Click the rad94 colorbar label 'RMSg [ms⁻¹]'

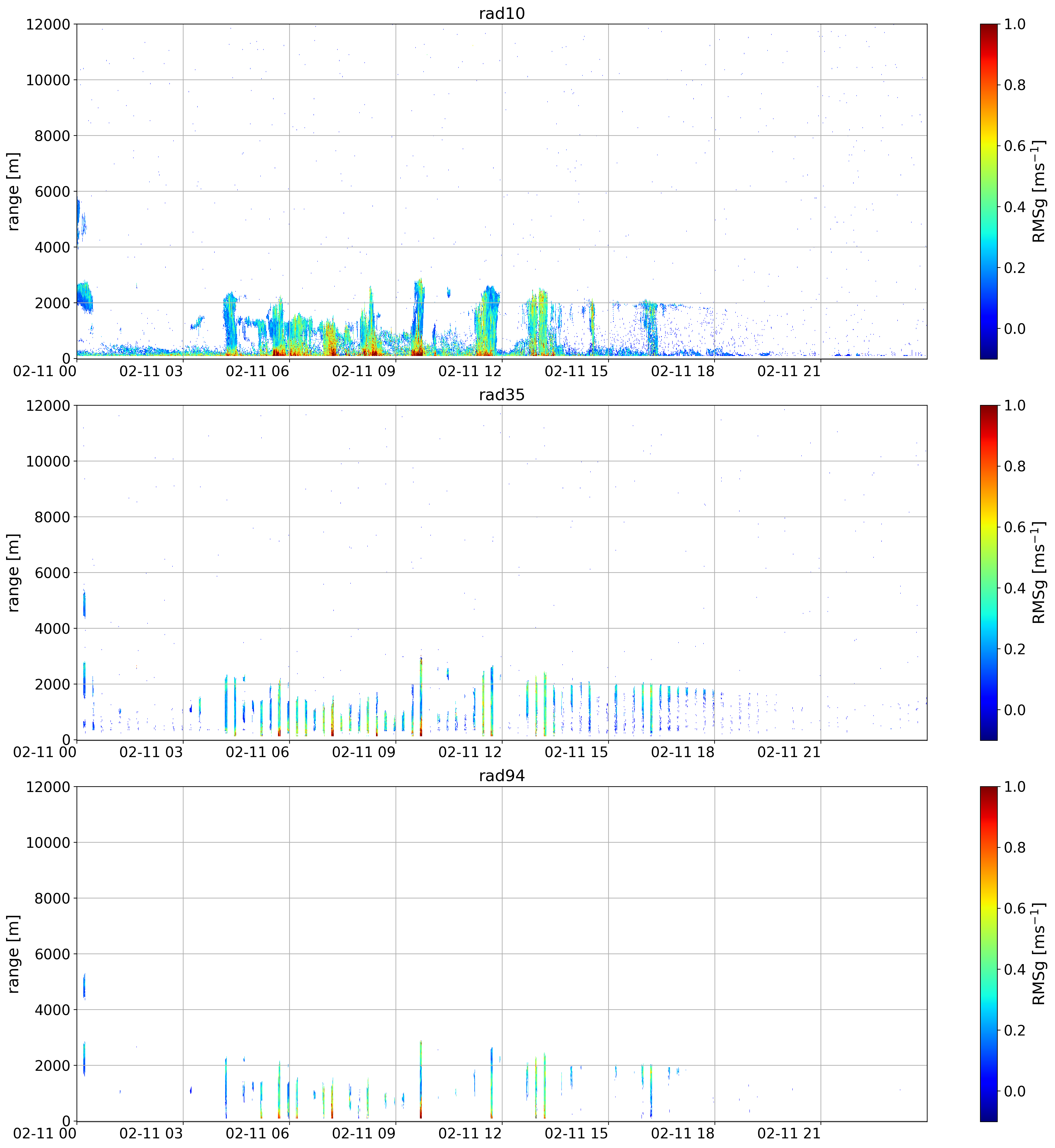click(x=1039, y=954)
